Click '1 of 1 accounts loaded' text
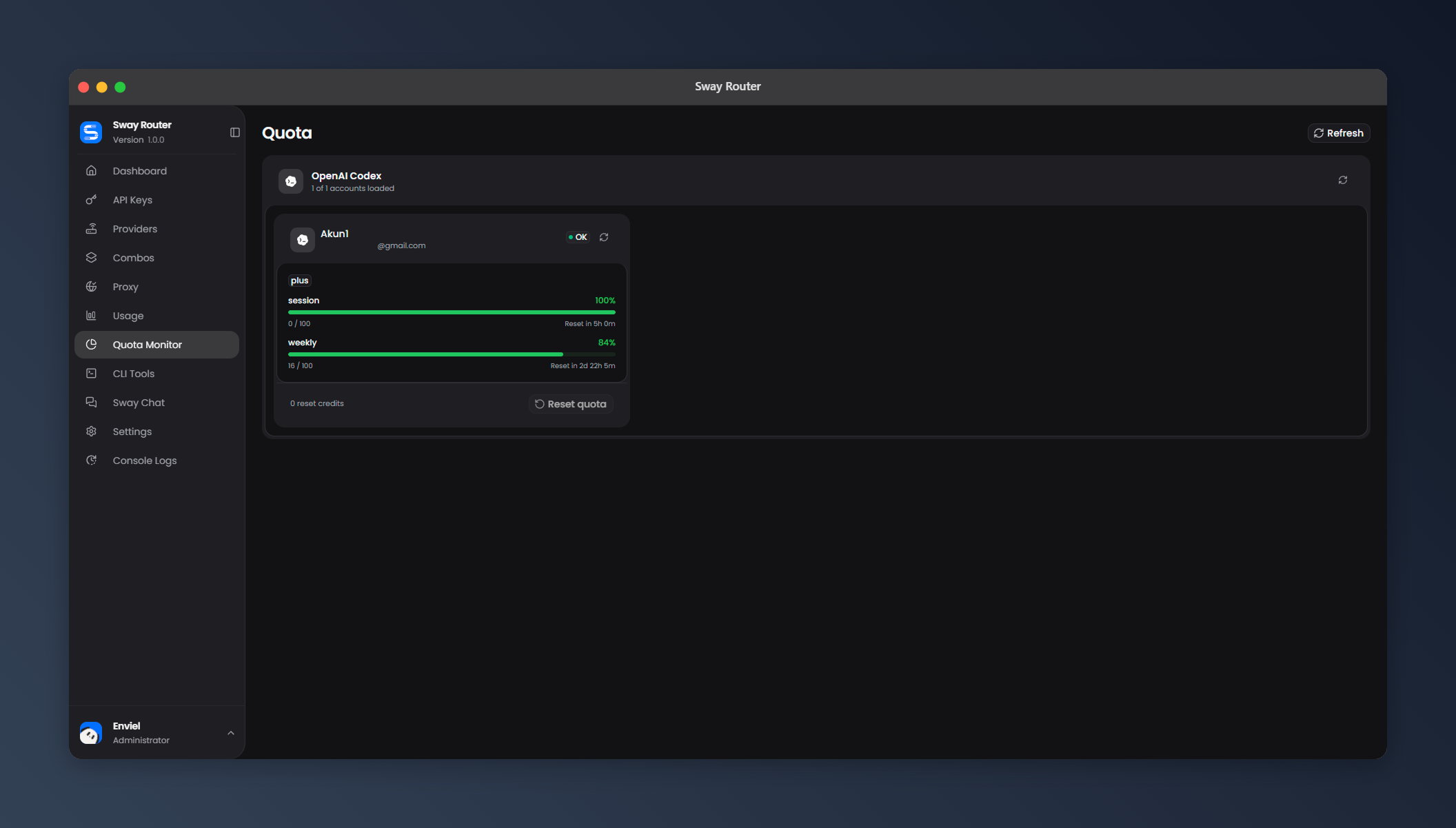The height and width of the screenshot is (828, 1456). 353,188
